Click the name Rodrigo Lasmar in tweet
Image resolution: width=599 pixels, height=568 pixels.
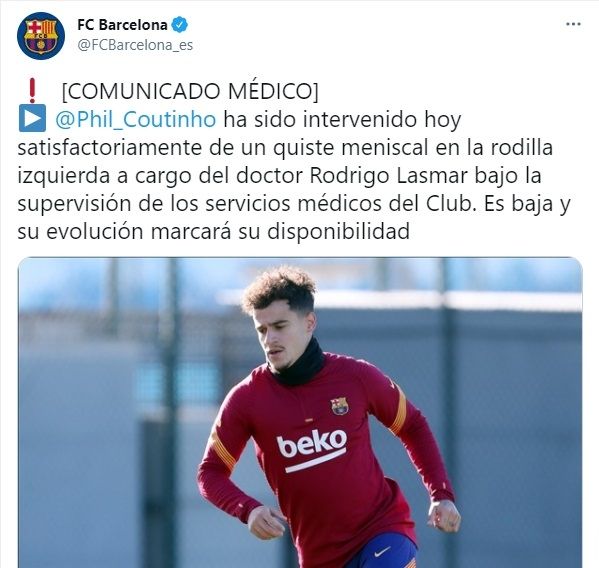[x=389, y=176]
